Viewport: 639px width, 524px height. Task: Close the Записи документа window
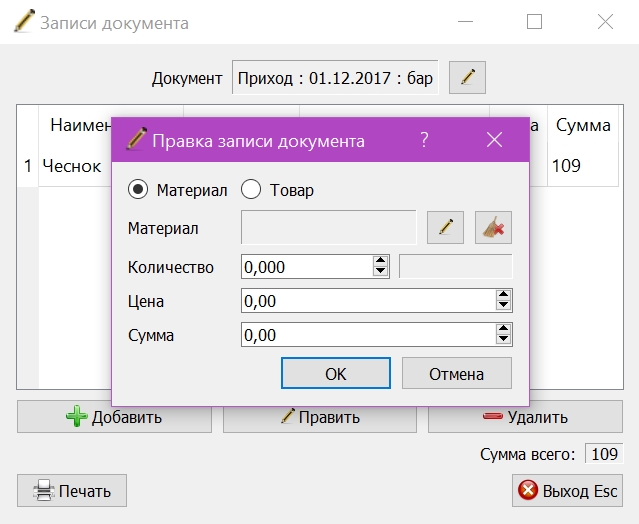click(605, 22)
